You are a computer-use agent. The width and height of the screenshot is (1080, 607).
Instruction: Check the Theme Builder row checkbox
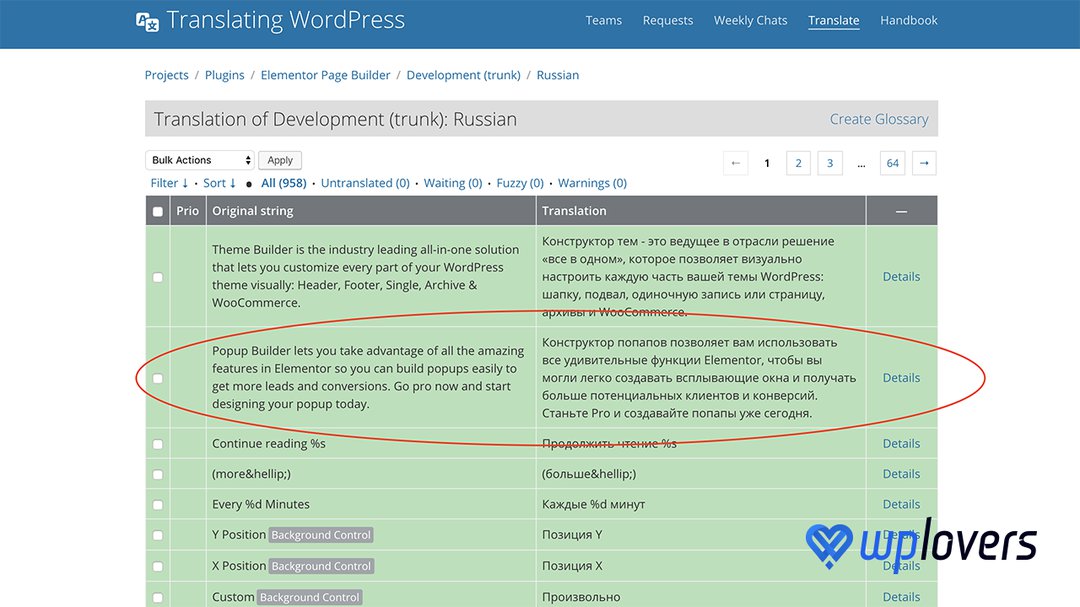coord(158,277)
